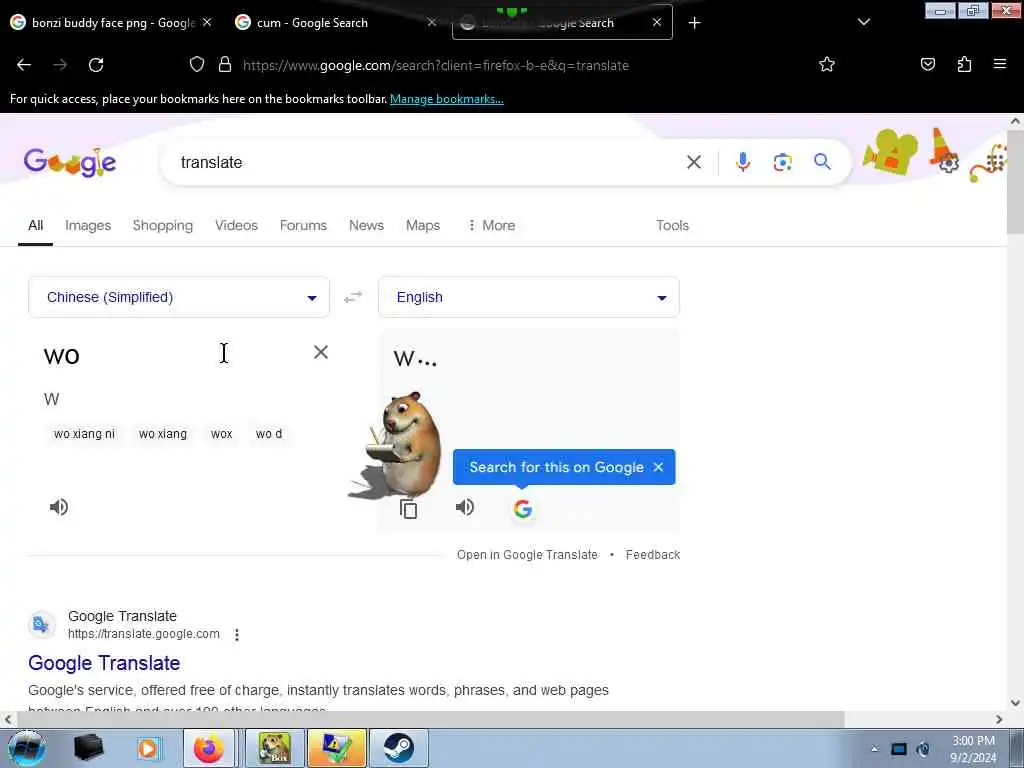The height and width of the screenshot is (768, 1024).
Task: Listen to the source text pronunciation
Action: [59, 507]
